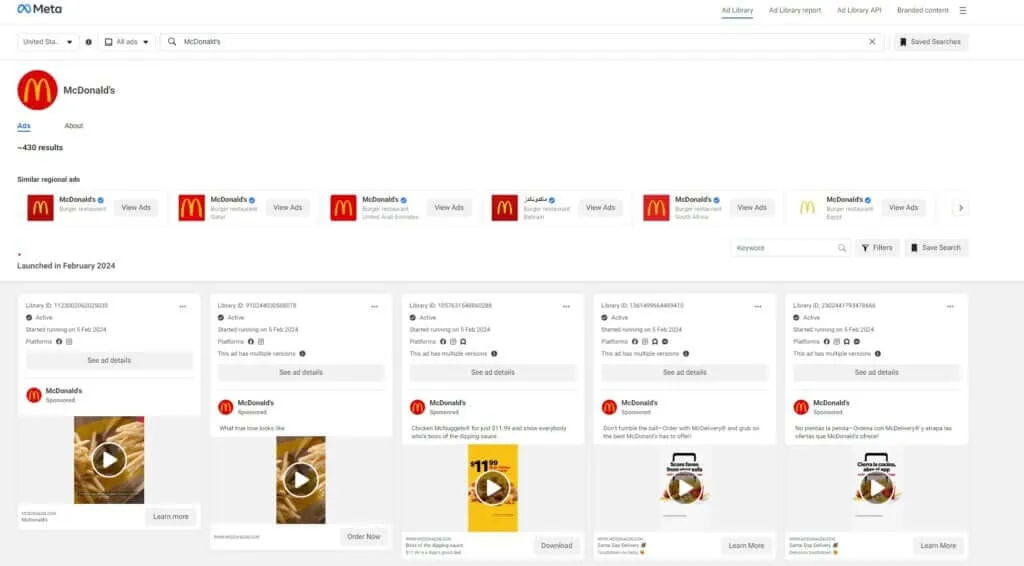Click the multiple versions info icon on the Spanish ad
Image resolution: width=1024 pixels, height=566 pixels.
click(x=878, y=354)
